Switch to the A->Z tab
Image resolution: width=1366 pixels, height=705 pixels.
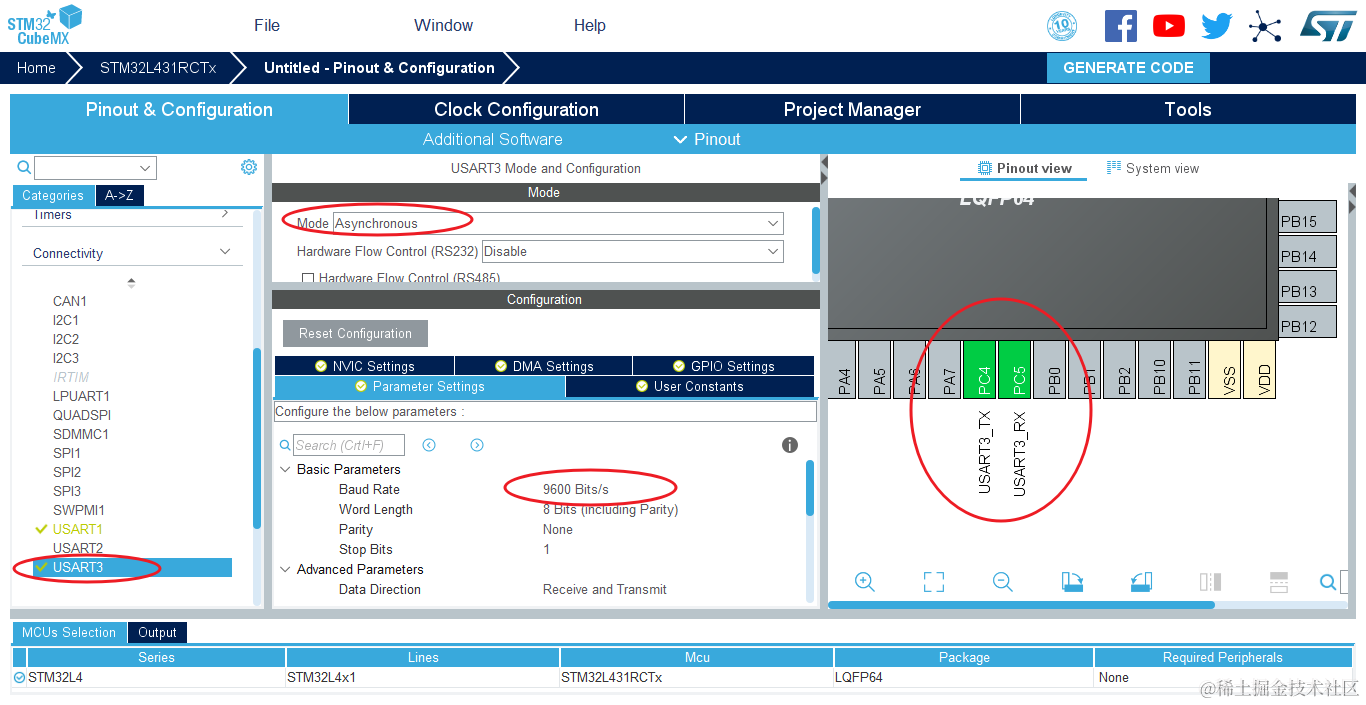[119, 195]
